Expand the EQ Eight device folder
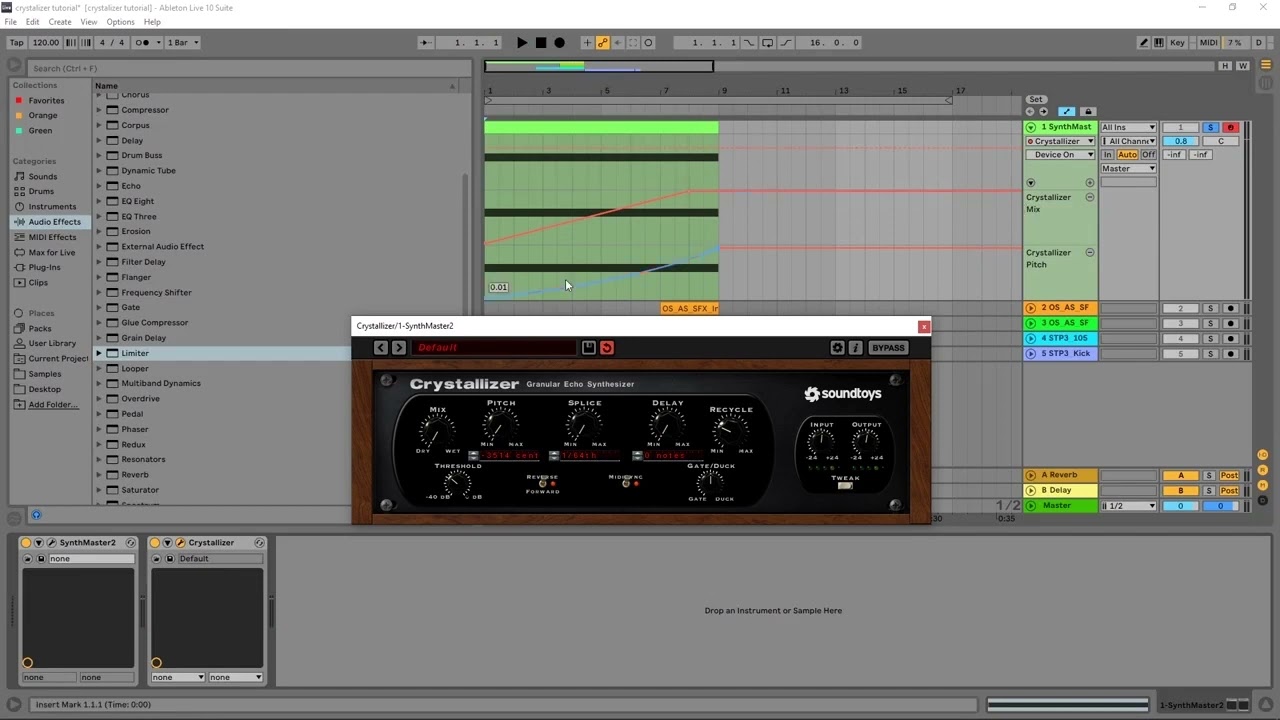 [x=99, y=201]
